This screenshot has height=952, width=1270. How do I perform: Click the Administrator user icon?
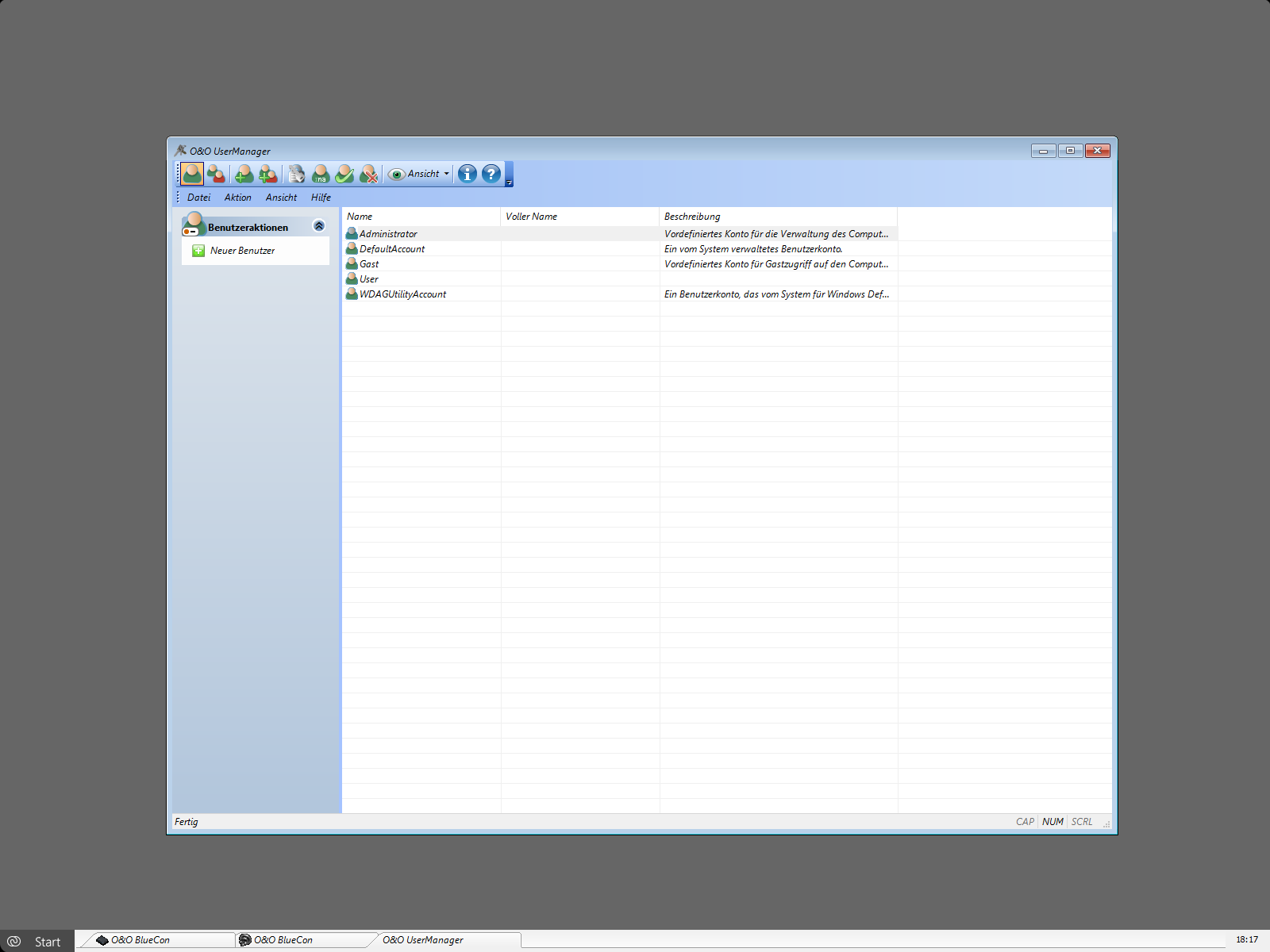coord(352,233)
